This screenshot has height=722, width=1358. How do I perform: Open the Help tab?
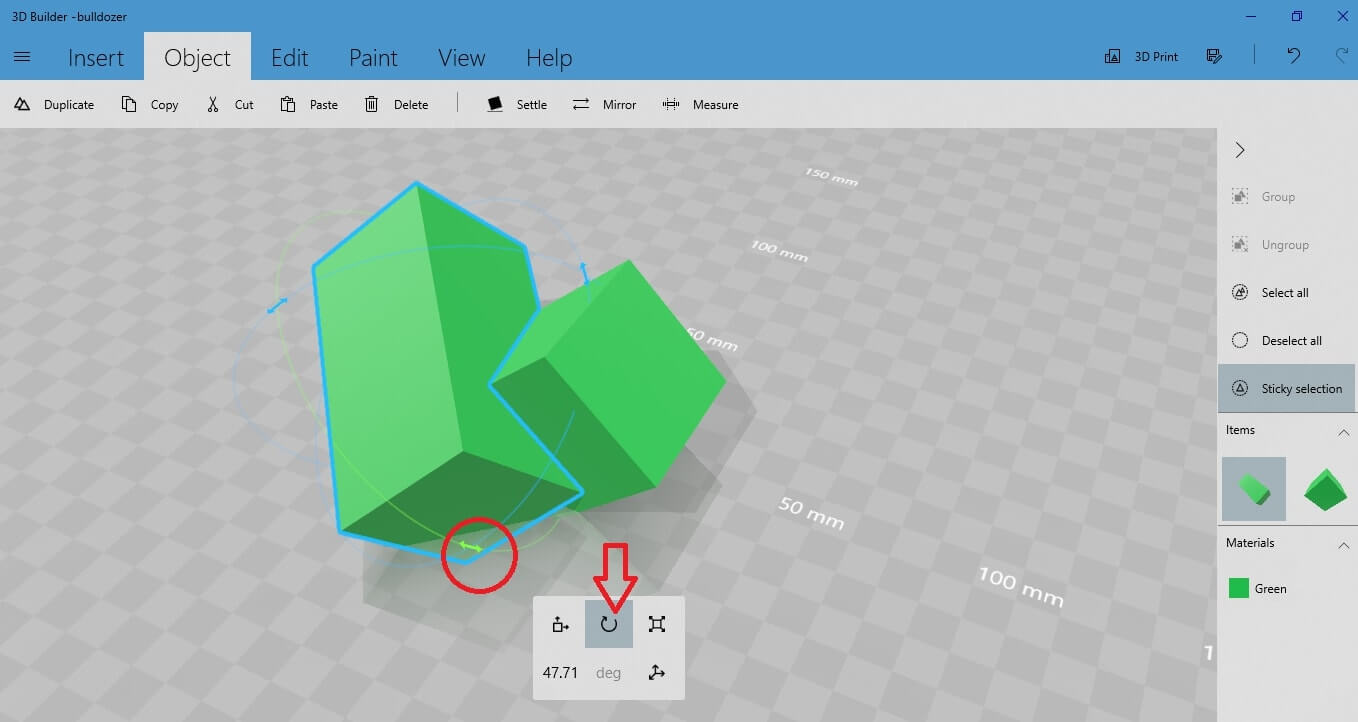pos(549,58)
